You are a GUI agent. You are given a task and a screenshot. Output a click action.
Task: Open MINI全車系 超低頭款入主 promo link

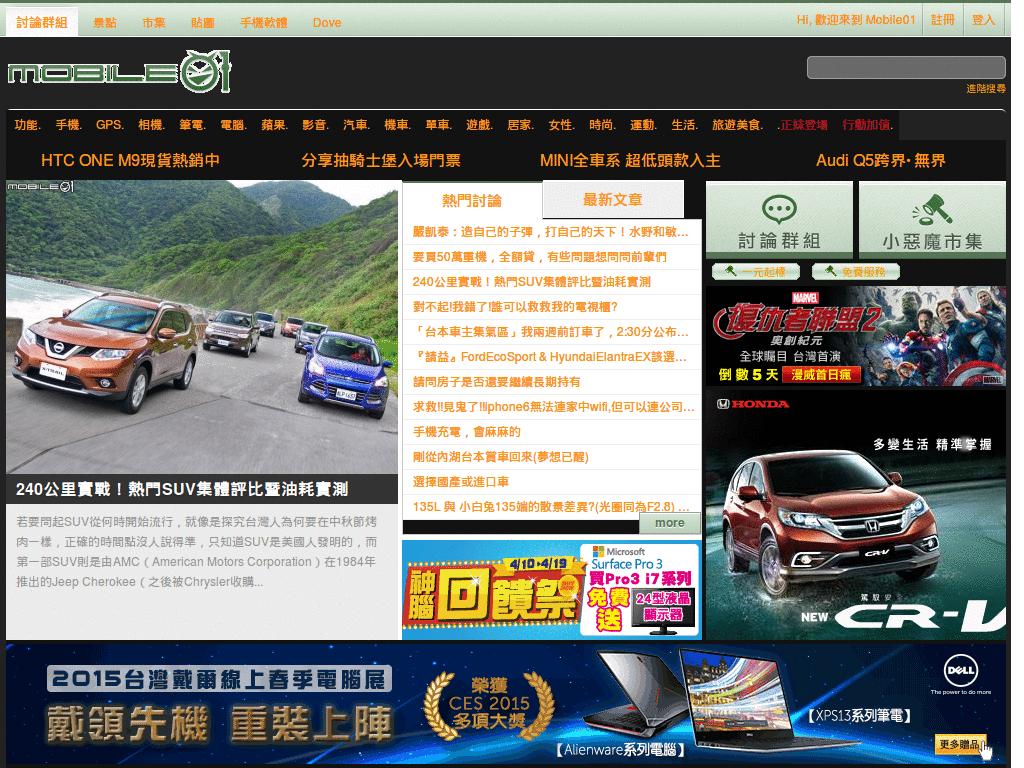click(x=630, y=161)
